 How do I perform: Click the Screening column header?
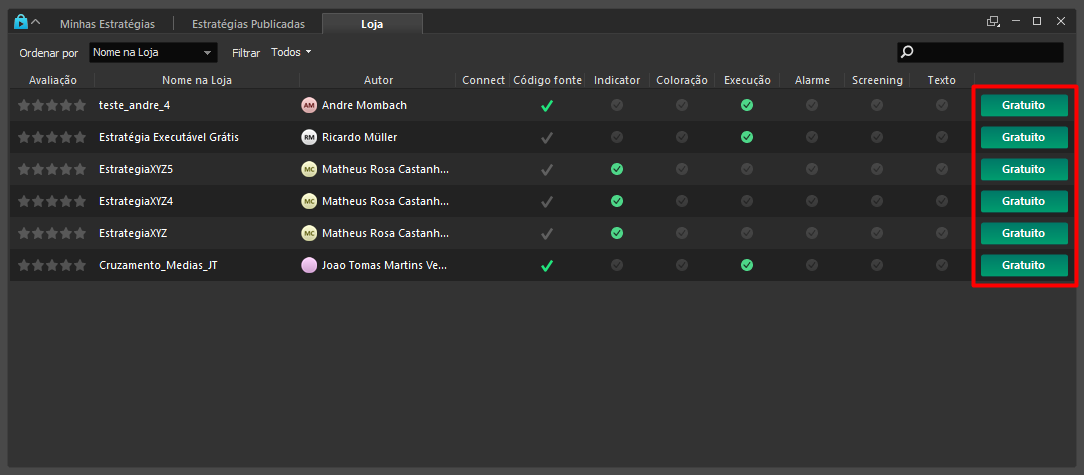(877, 80)
